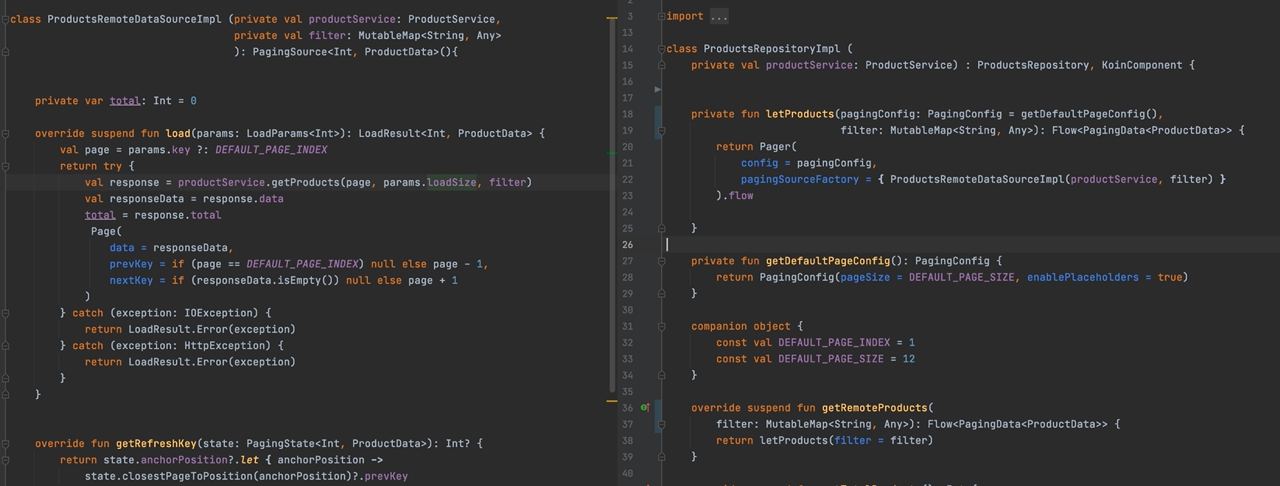Click the green change marker on left editor scrollbar
The width and height of the screenshot is (1280, 486).
click(x=612, y=153)
